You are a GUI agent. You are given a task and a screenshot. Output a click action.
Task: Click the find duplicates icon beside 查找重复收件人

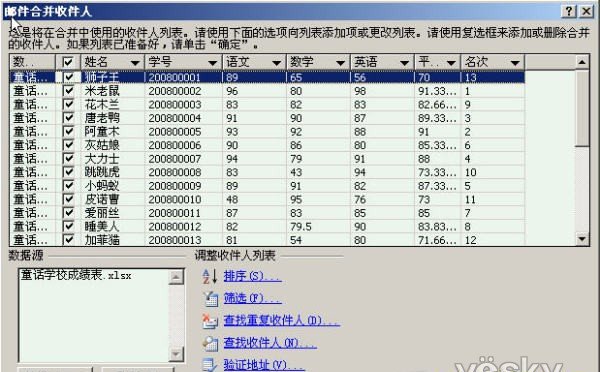point(210,321)
